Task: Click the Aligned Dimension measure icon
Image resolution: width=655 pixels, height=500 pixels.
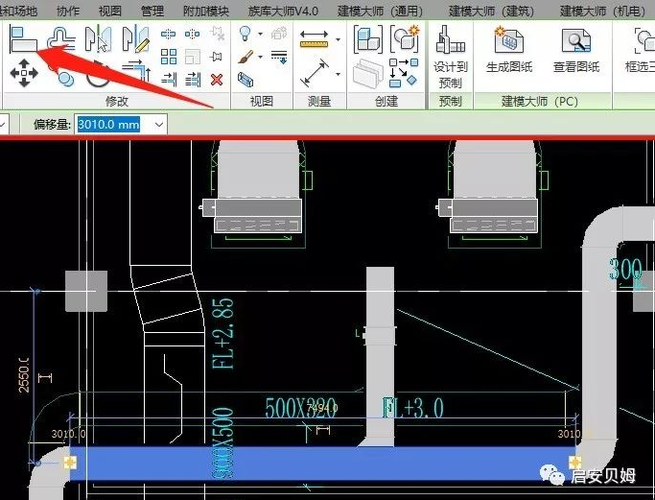Action: [314, 73]
